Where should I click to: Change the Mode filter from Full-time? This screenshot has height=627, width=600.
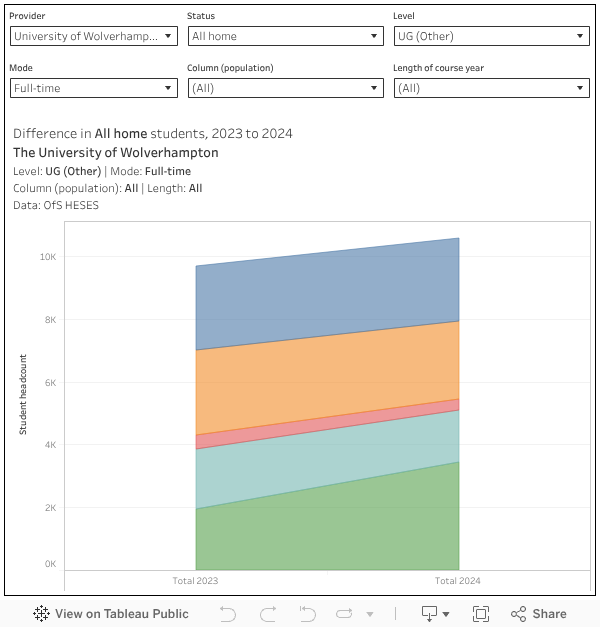(x=93, y=88)
